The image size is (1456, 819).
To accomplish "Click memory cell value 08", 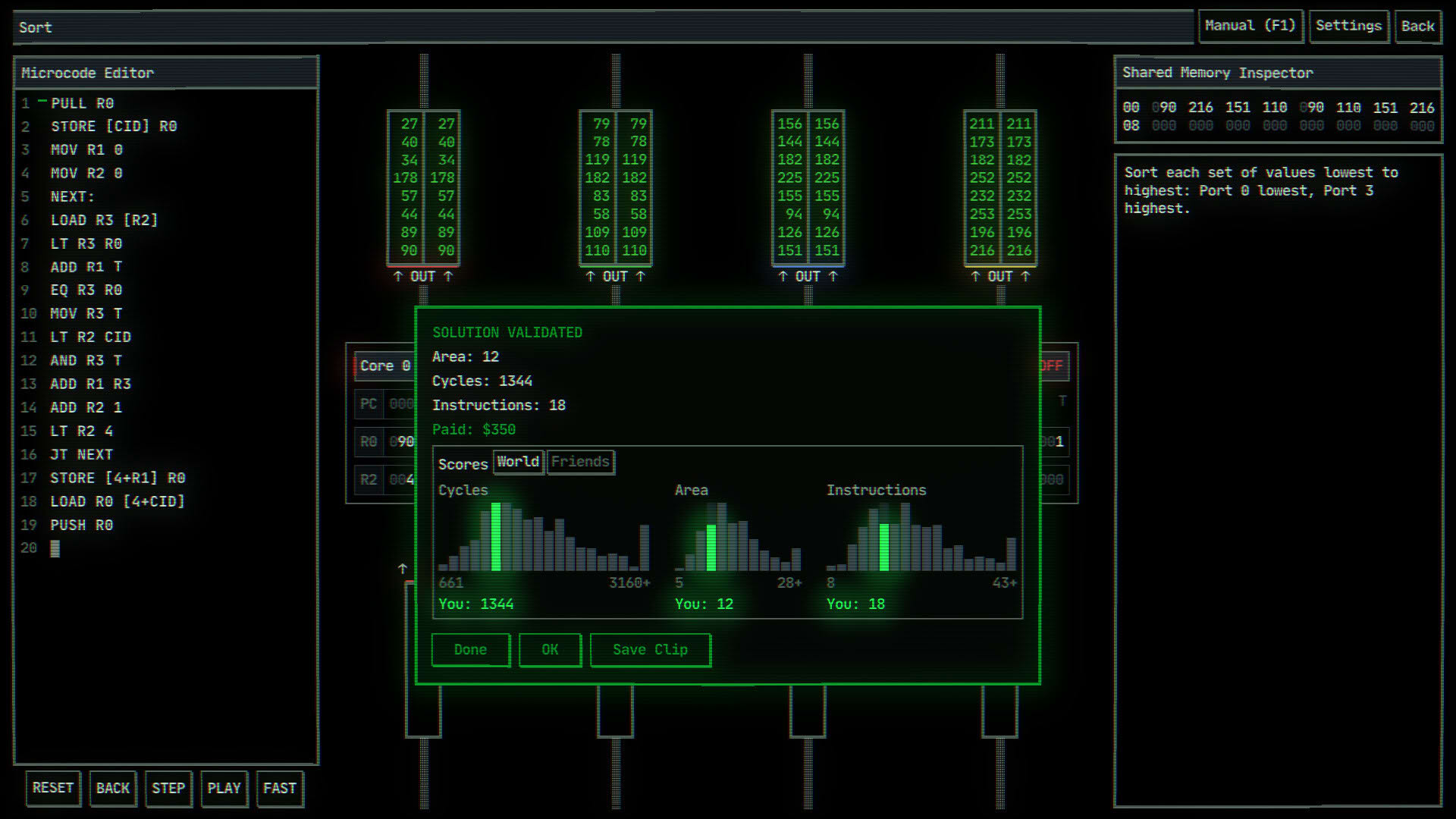I will pos(1131,126).
